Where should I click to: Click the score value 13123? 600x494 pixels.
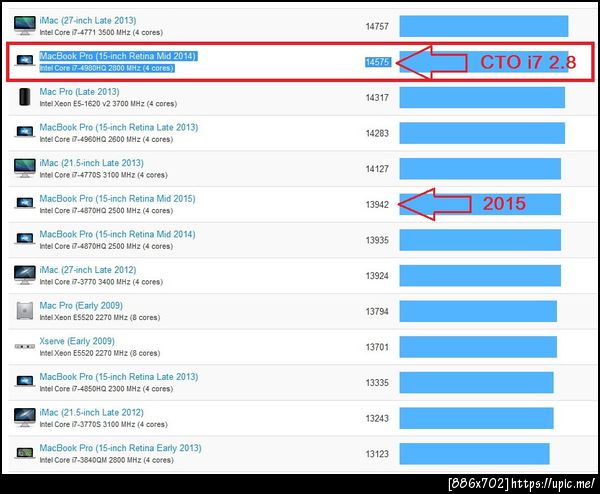pos(377,454)
